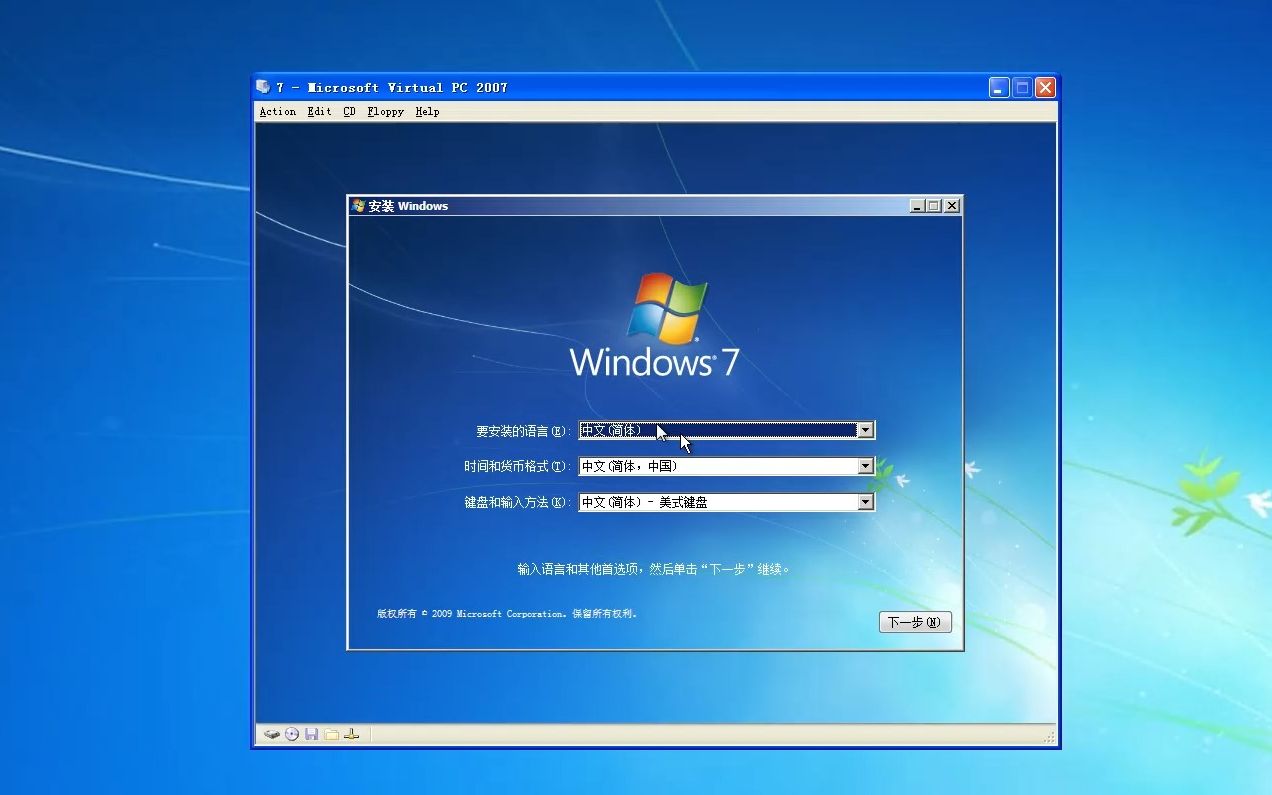This screenshot has width=1272, height=795.
Task: Click the shared folders icon in the status bar
Action: (x=330, y=734)
